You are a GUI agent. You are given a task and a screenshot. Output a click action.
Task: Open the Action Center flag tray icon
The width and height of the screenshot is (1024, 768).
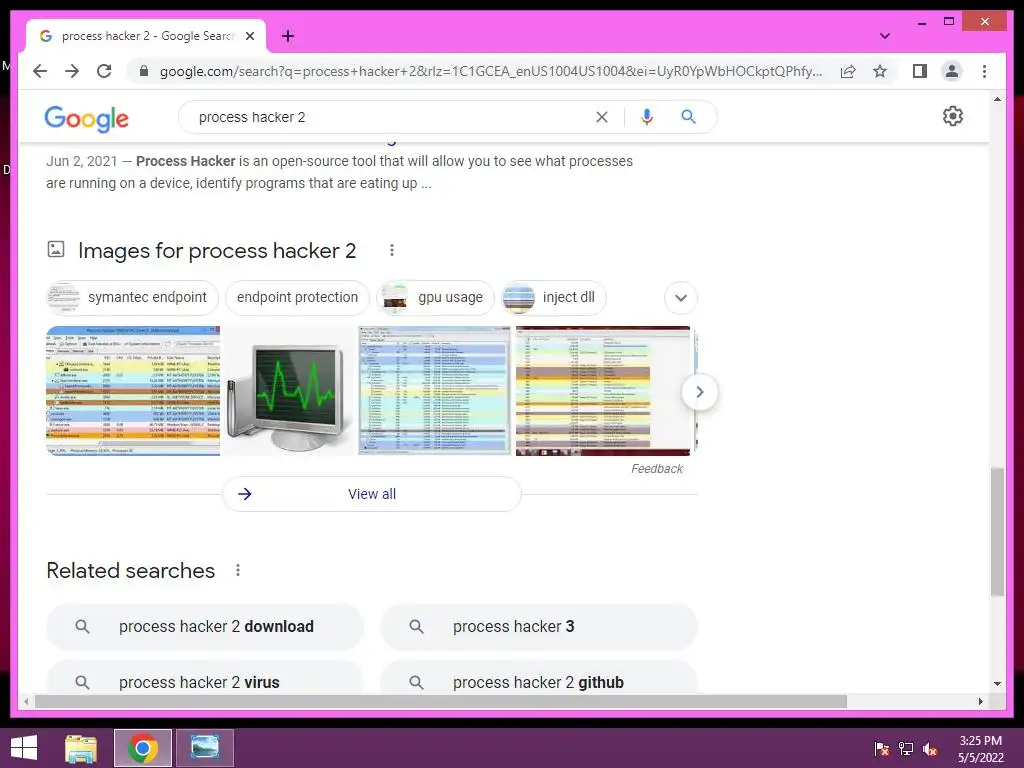click(882, 748)
